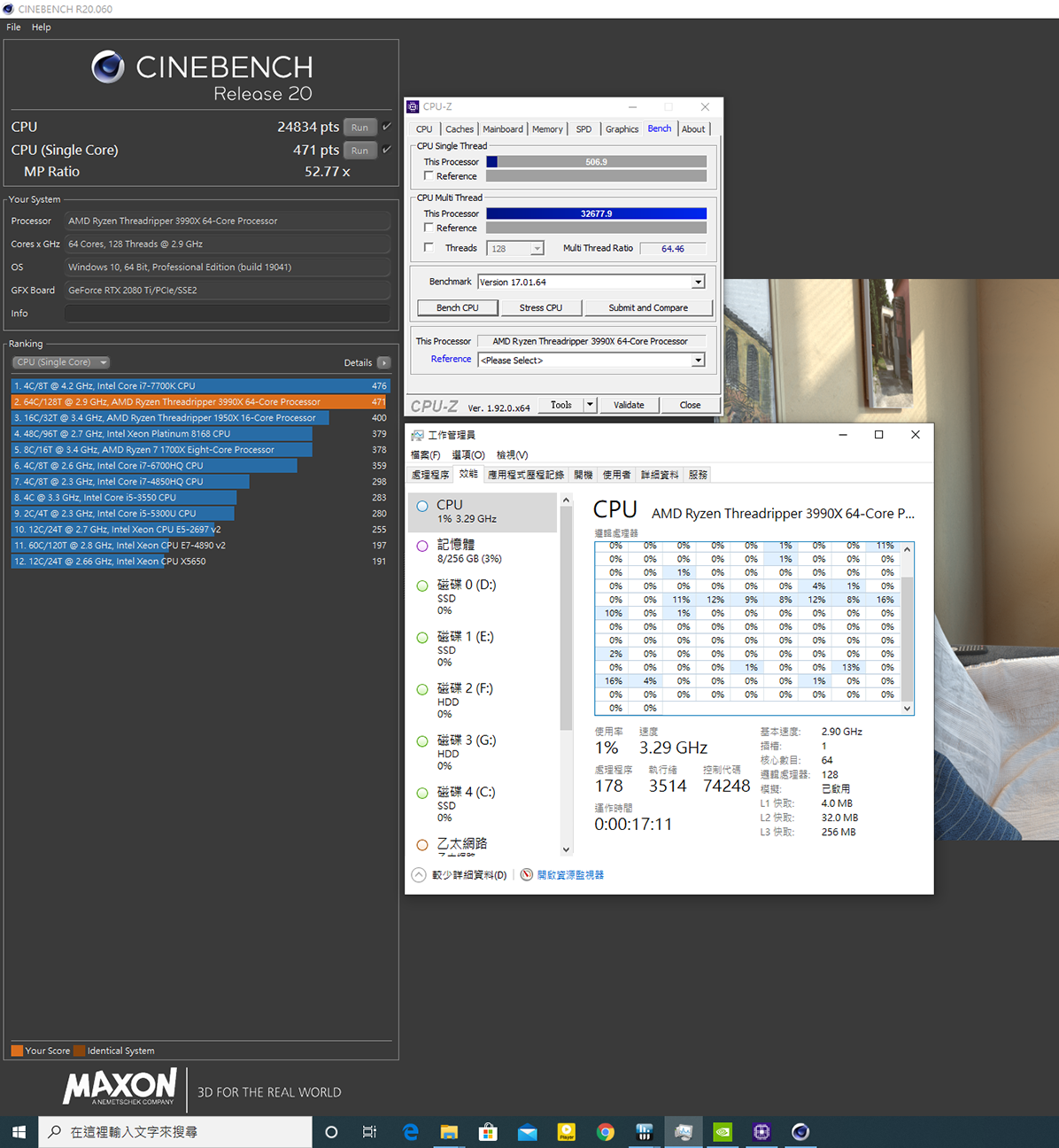
Task: Click the CPU-Z Validate button
Action: (x=629, y=405)
